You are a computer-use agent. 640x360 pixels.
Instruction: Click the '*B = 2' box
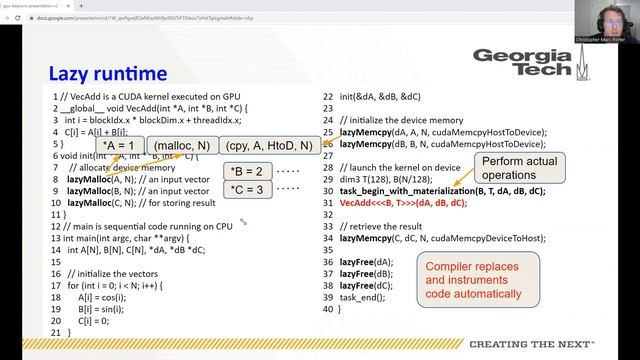(x=248, y=171)
